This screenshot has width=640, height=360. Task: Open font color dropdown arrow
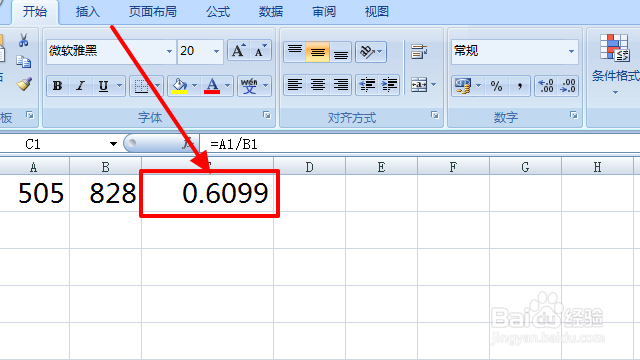click(228, 86)
